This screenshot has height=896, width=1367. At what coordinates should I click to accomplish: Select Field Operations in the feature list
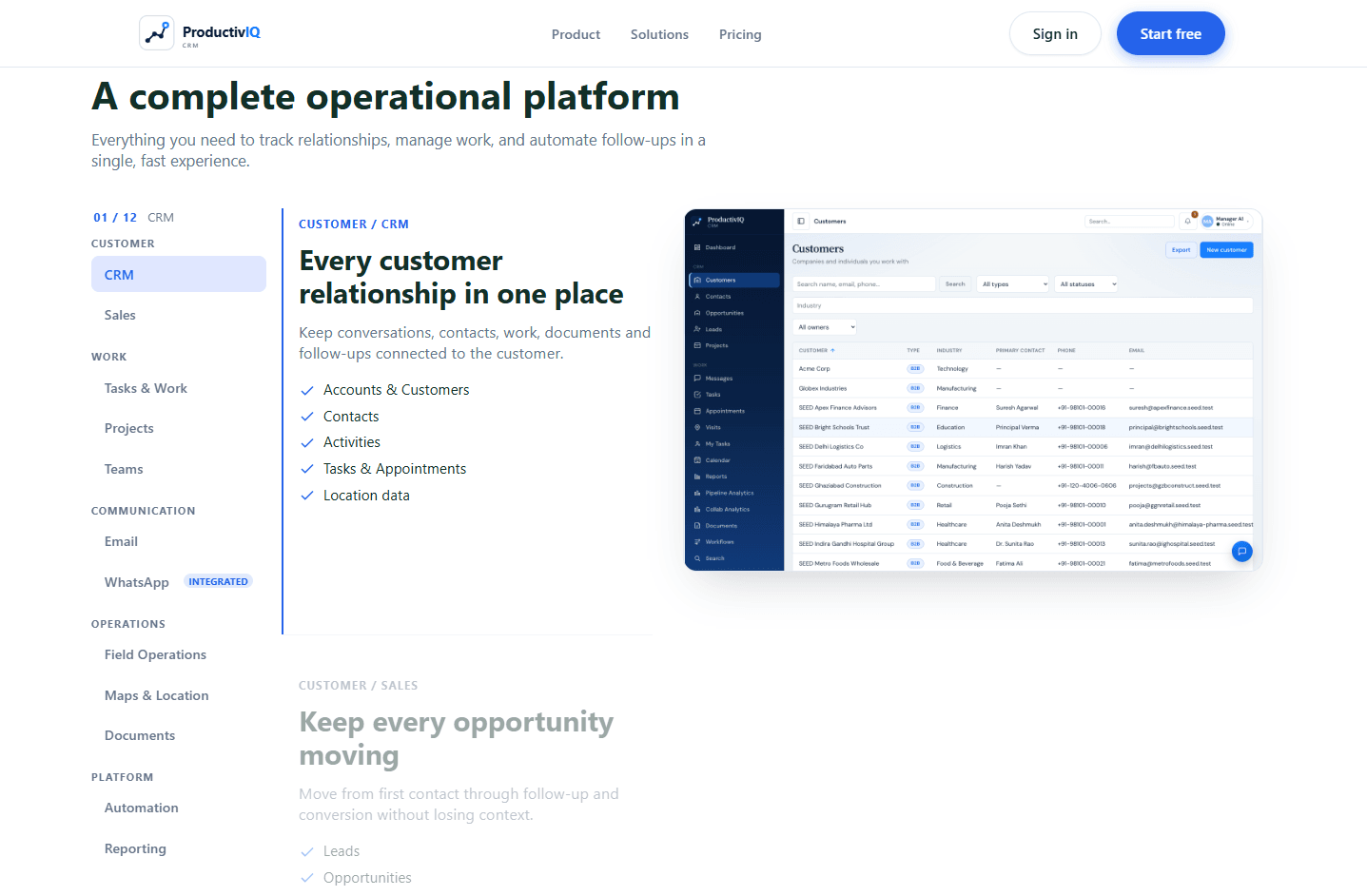click(179, 654)
